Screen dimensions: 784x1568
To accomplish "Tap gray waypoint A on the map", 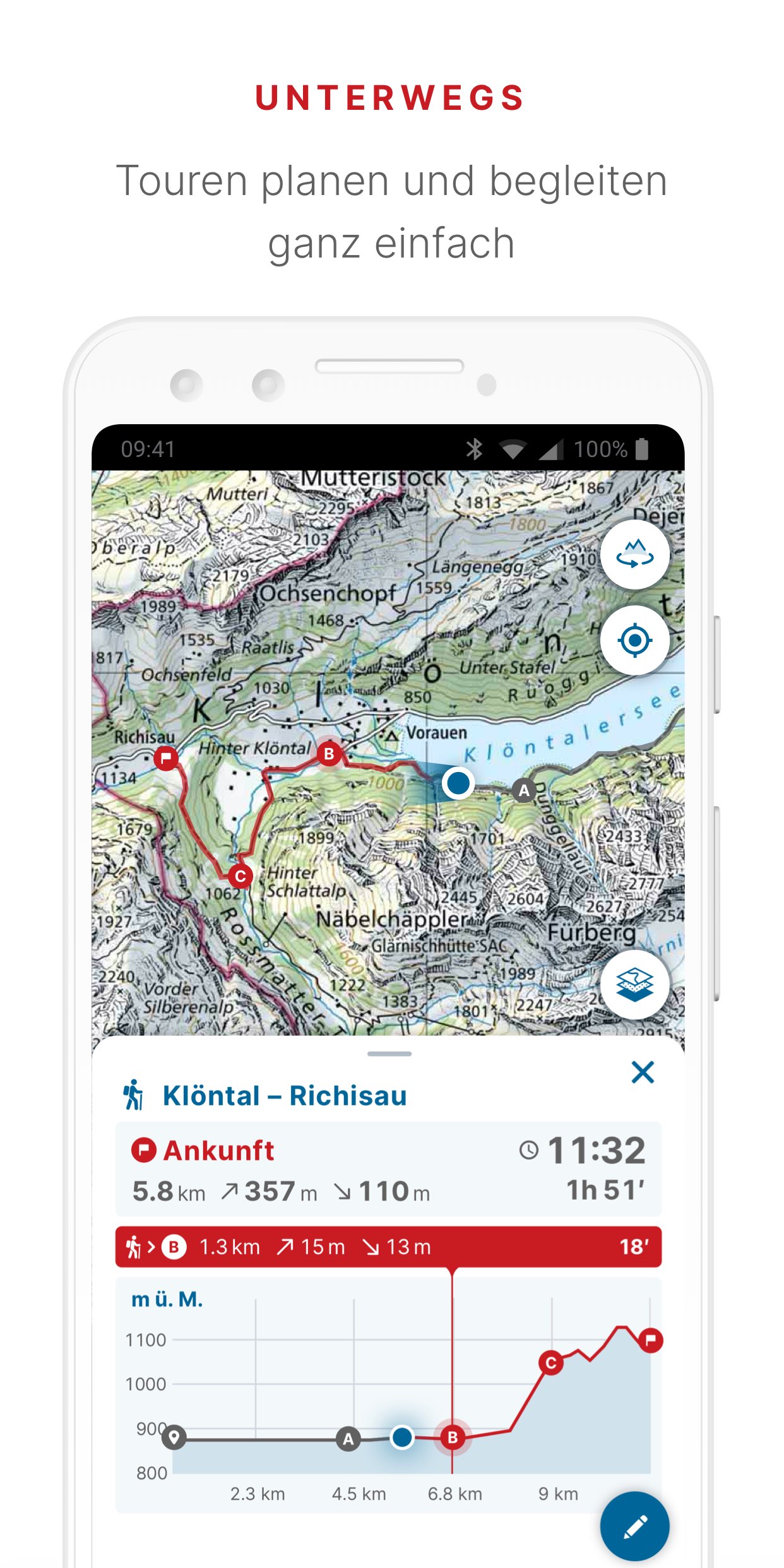I will [x=523, y=790].
